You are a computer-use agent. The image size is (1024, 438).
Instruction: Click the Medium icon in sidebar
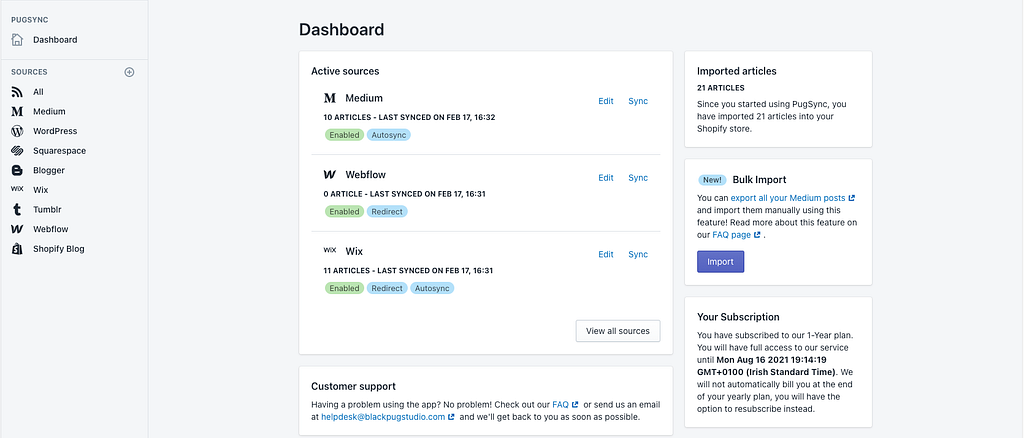pos(17,111)
